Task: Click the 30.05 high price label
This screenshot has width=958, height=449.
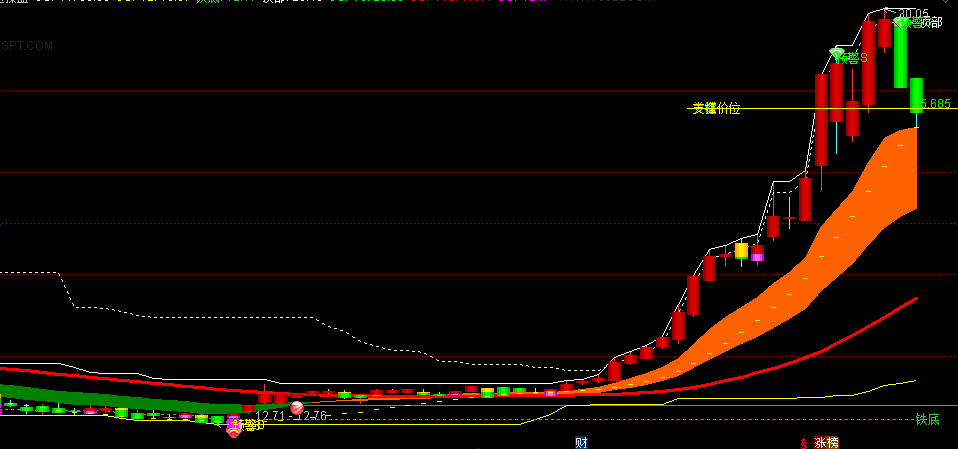Action: point(915,13)
